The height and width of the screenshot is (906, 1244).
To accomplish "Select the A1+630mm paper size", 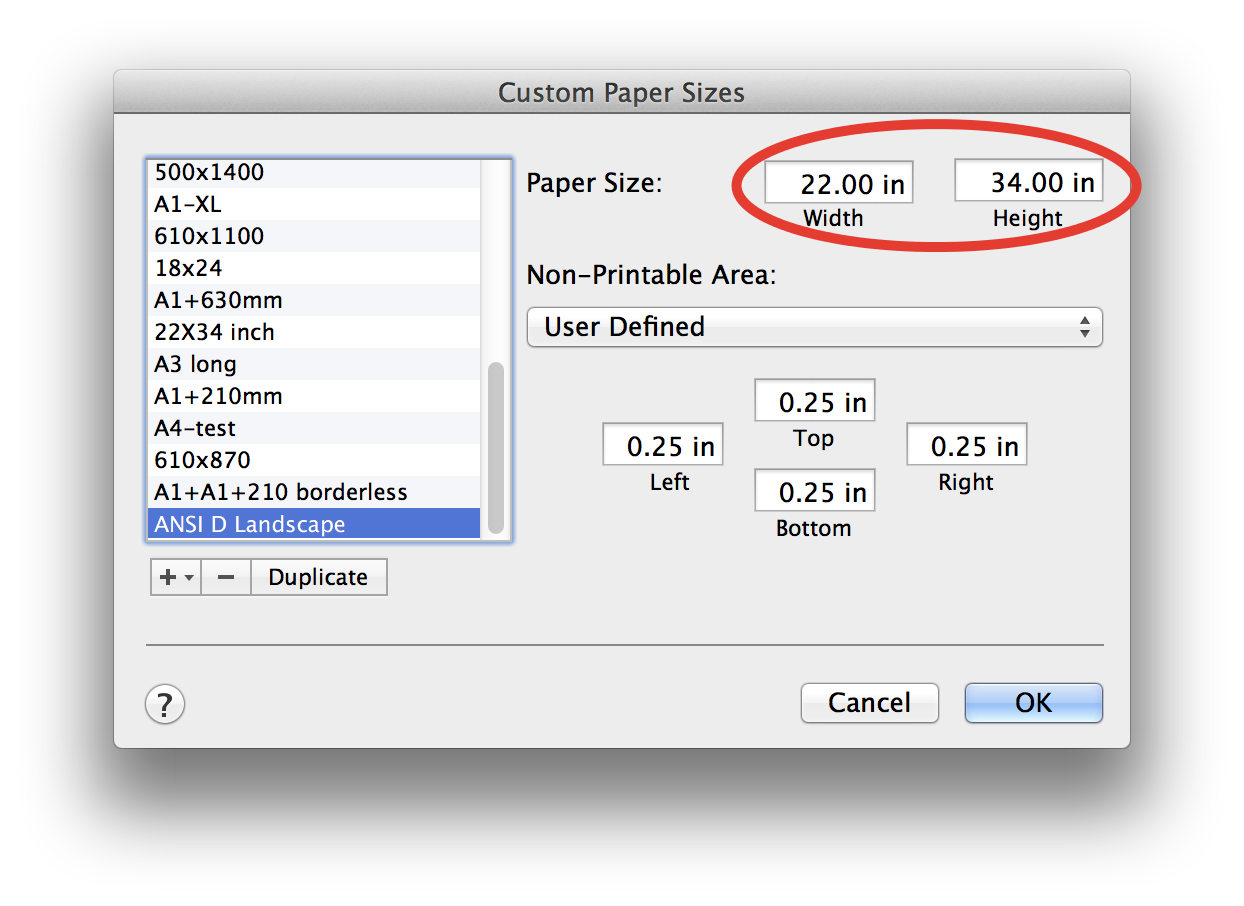I will (313, 300).
